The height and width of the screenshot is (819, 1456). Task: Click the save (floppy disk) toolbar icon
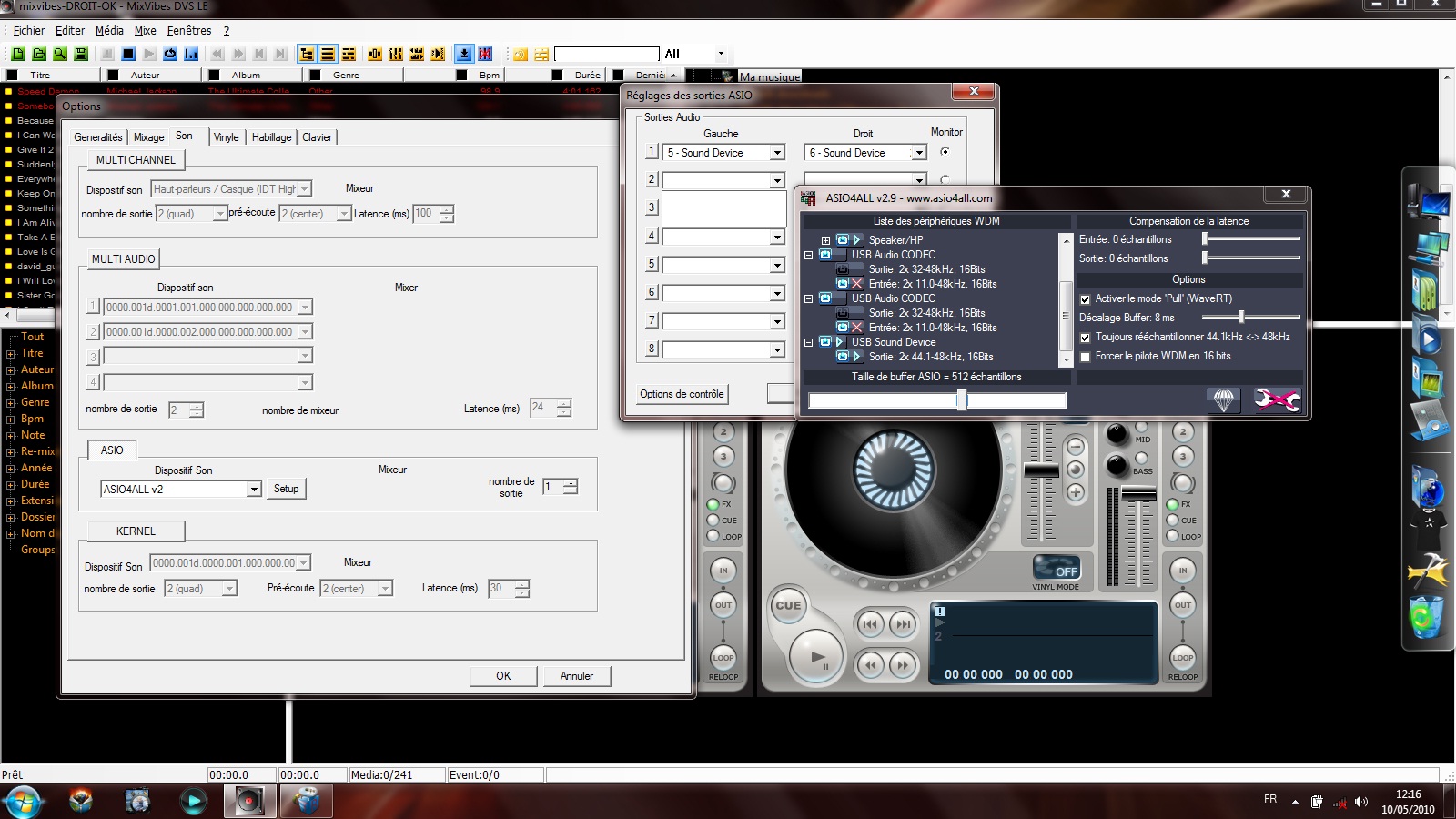(x=81, y=55)
